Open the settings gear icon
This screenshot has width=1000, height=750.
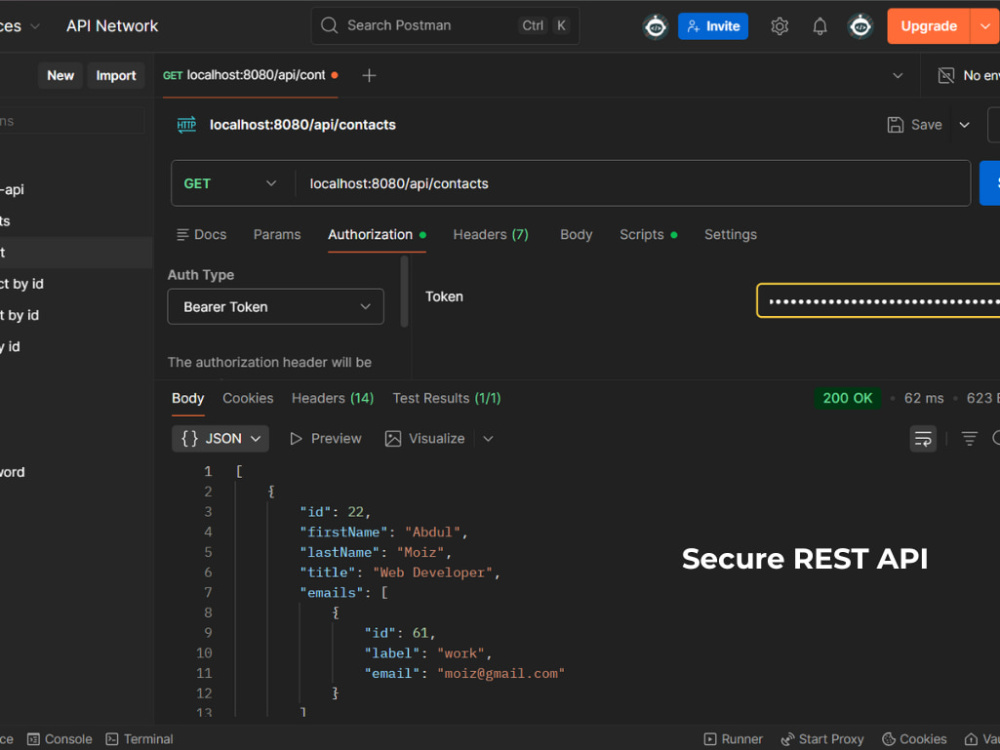pyautogui.click(x=779, y=26)
